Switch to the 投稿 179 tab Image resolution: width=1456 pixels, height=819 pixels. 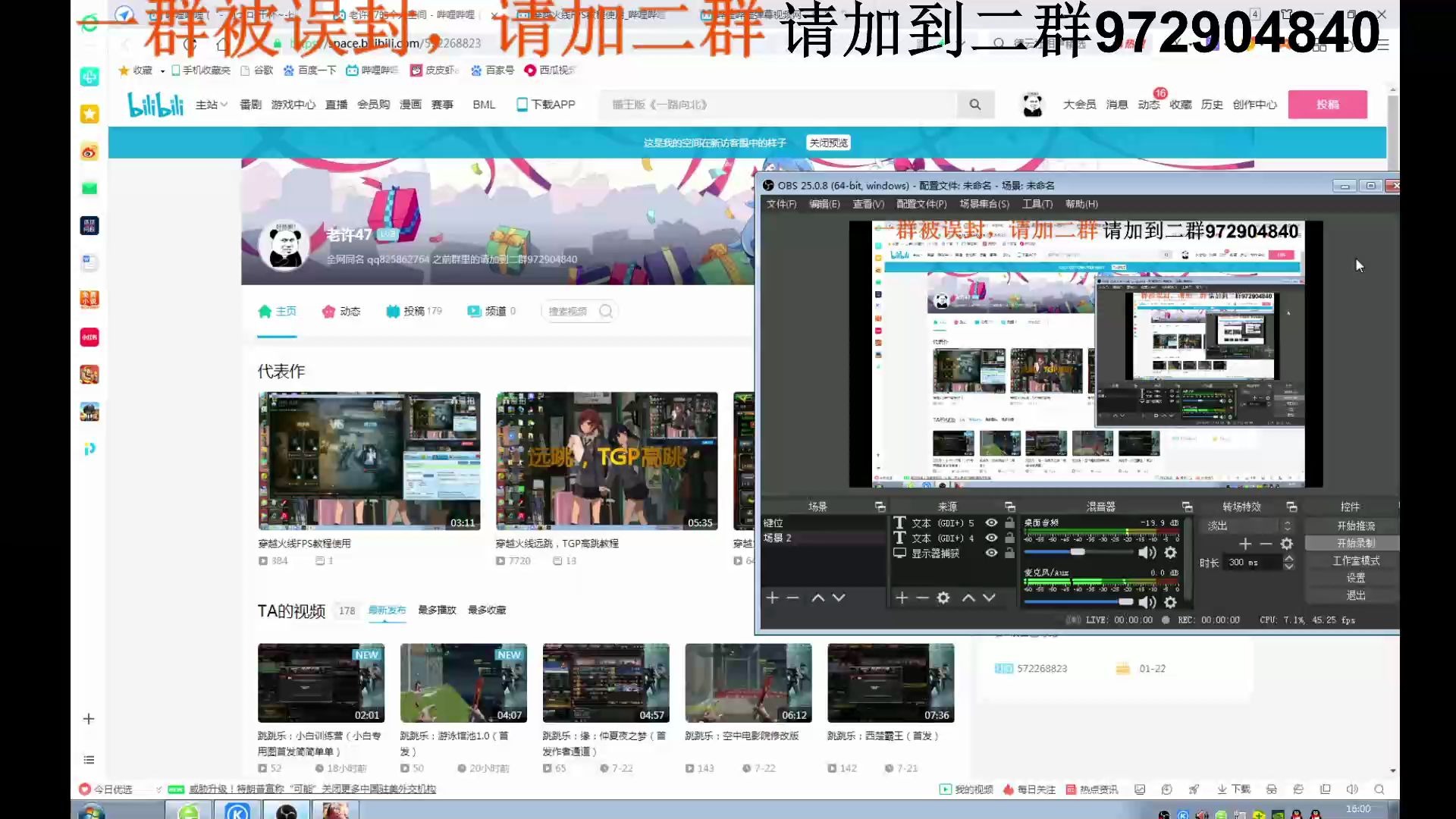[414, 312]
